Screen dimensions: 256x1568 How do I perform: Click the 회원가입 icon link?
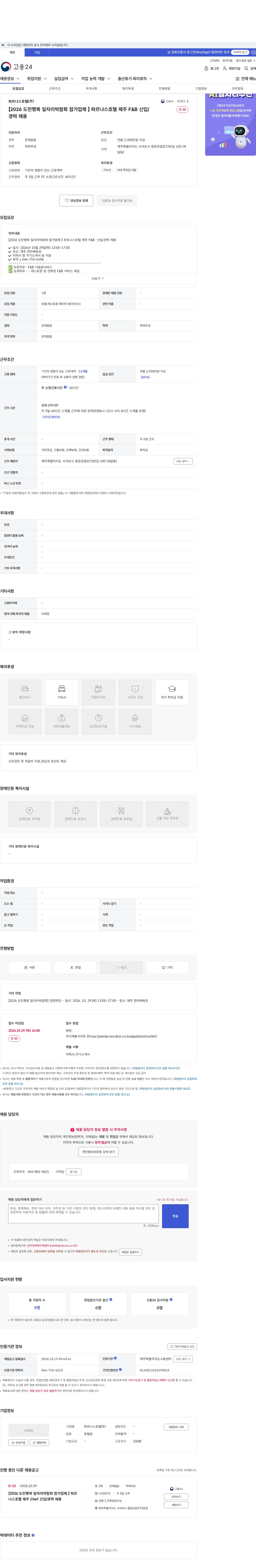[232, 69]
